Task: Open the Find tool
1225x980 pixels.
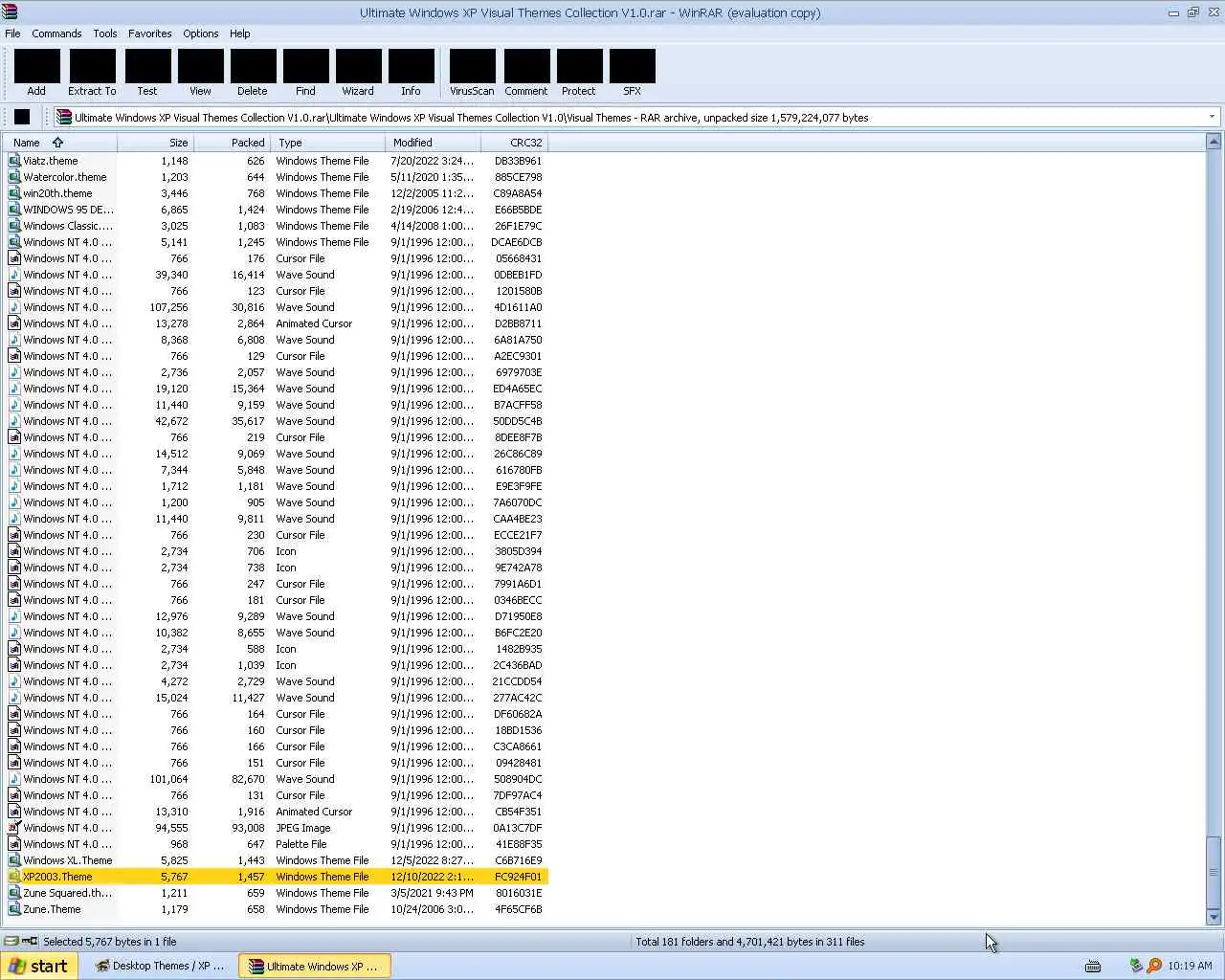Action: 305,74
